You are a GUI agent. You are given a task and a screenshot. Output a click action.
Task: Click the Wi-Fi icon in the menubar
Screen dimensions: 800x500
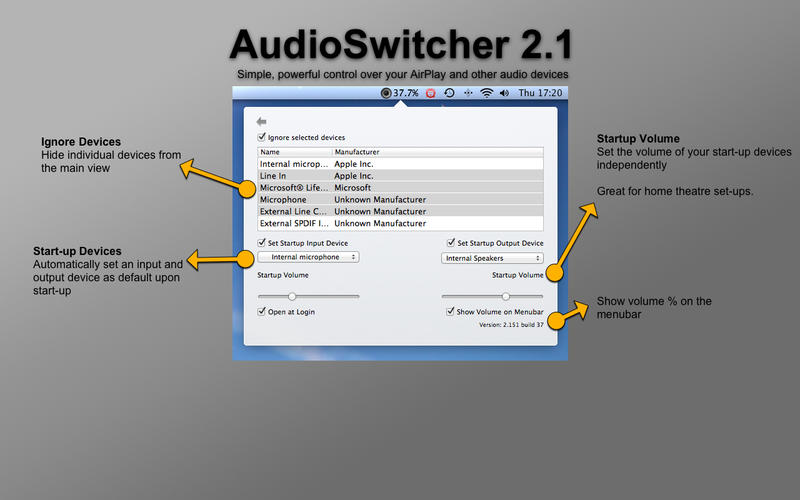(487, 93)
